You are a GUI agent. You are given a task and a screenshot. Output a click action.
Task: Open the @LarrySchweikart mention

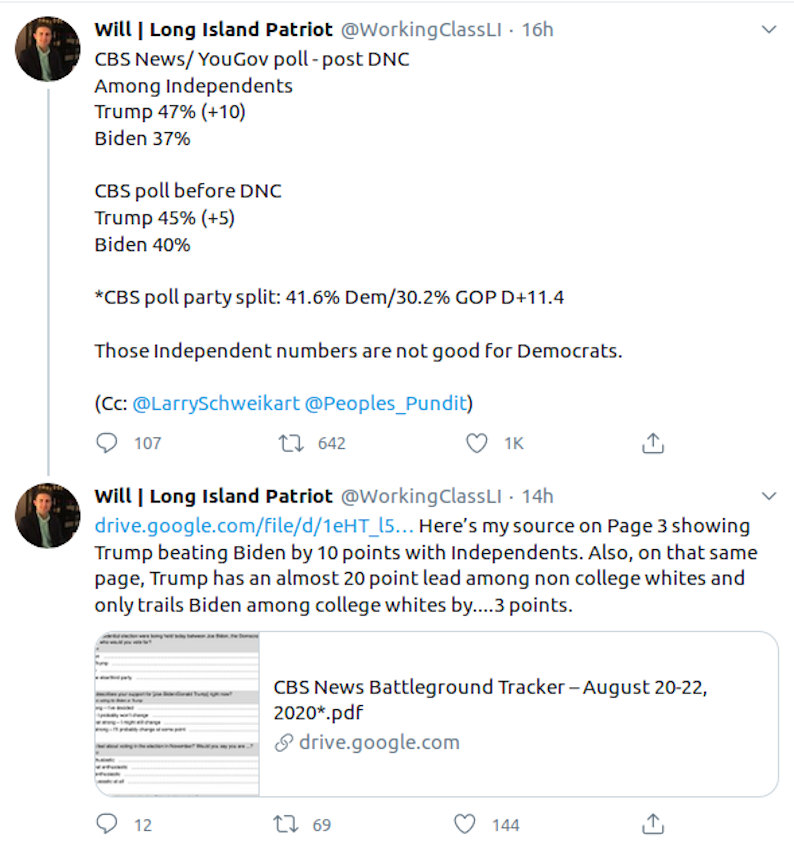215,403
